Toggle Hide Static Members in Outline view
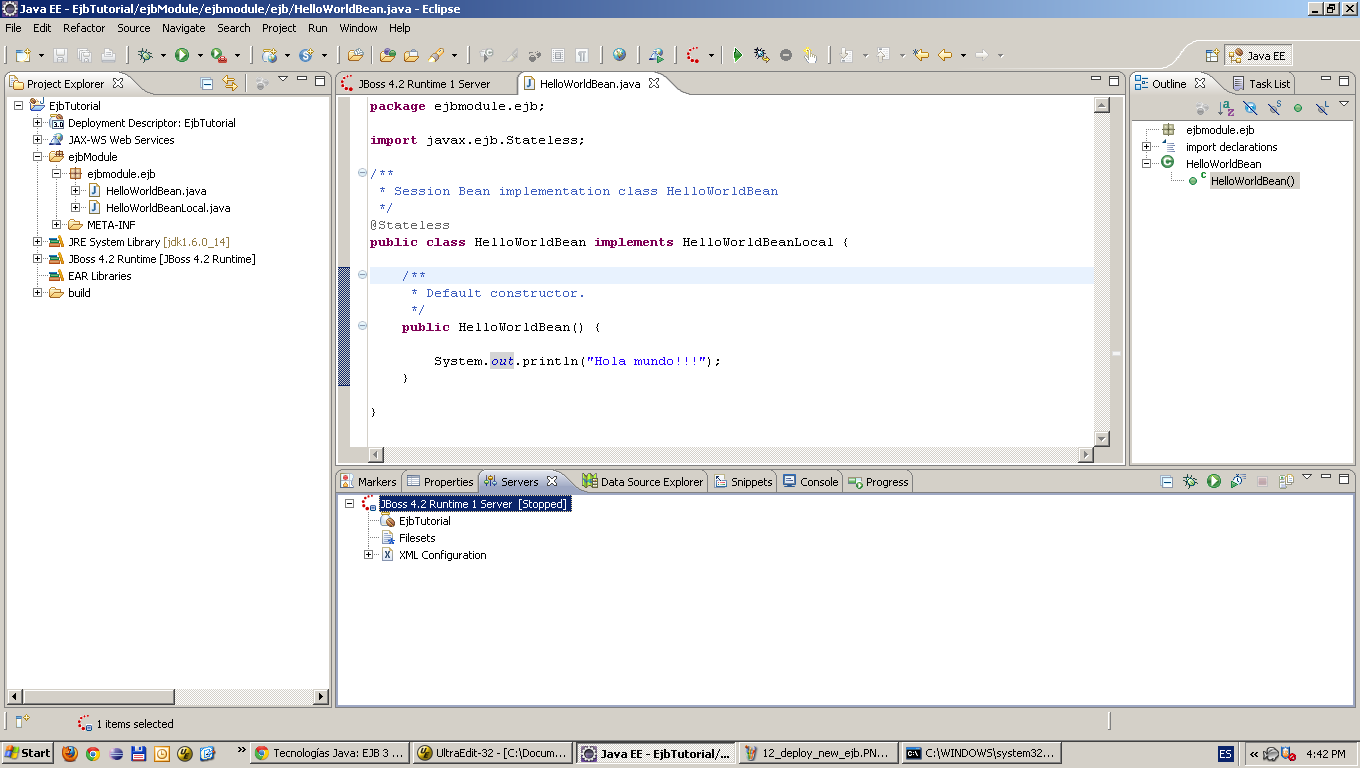This screenshot has height=768, width=1360. point(1274,105)
